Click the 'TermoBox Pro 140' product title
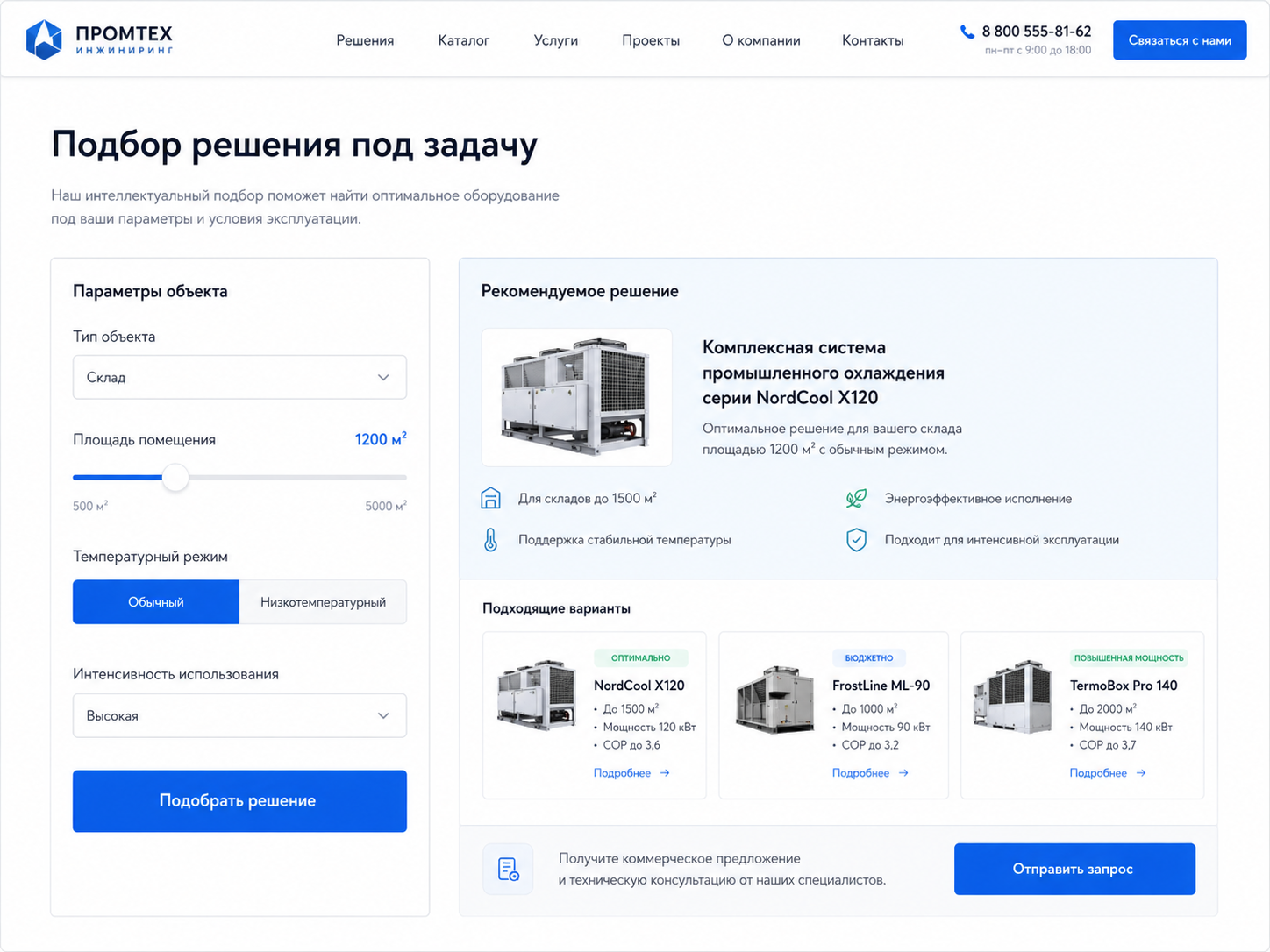Screen dimensions: 1270x952 point(1124,686)
